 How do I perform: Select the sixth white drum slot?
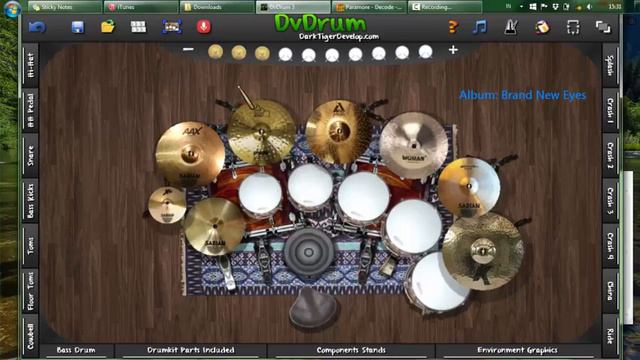(x=402, y=52)
